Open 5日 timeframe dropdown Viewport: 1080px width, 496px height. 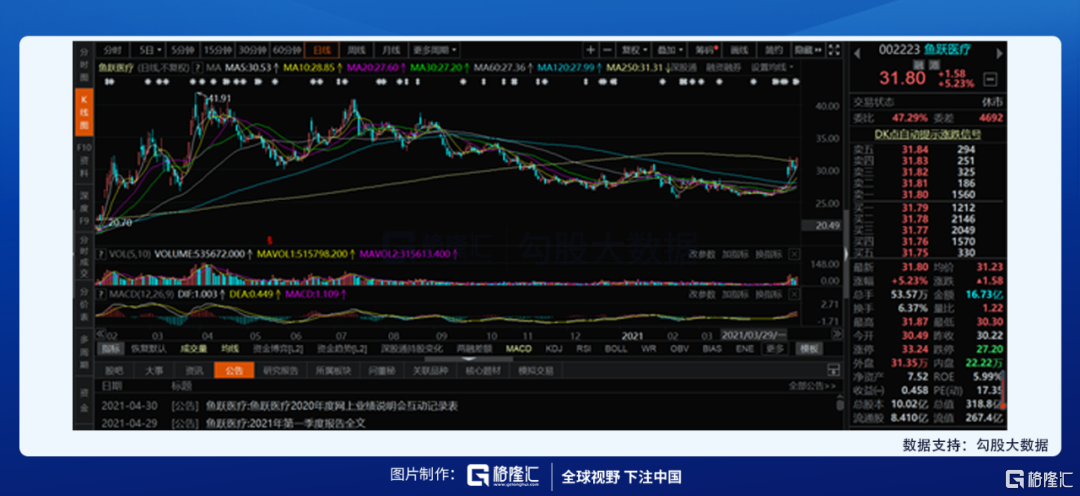point(149,50)
